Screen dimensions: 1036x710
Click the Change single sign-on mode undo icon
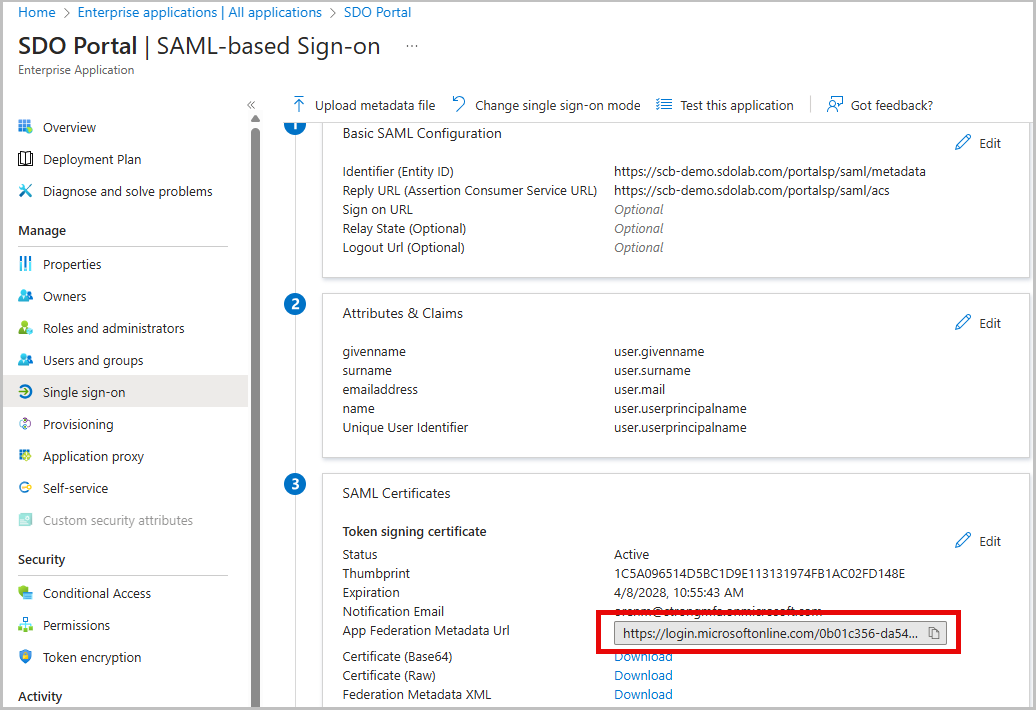[459, 104]
